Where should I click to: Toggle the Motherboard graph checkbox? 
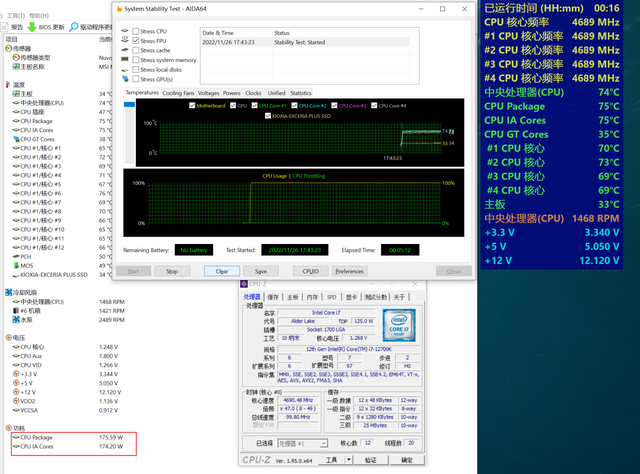point(194,105)
